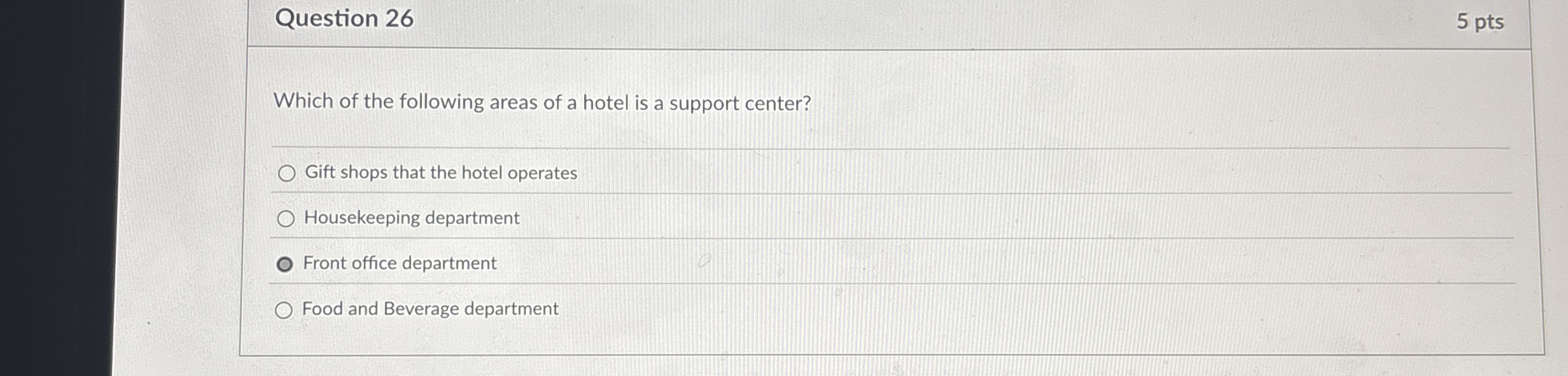The image size is (1568, 376).
Task: Click the last answer row
Action: [764, 309]
